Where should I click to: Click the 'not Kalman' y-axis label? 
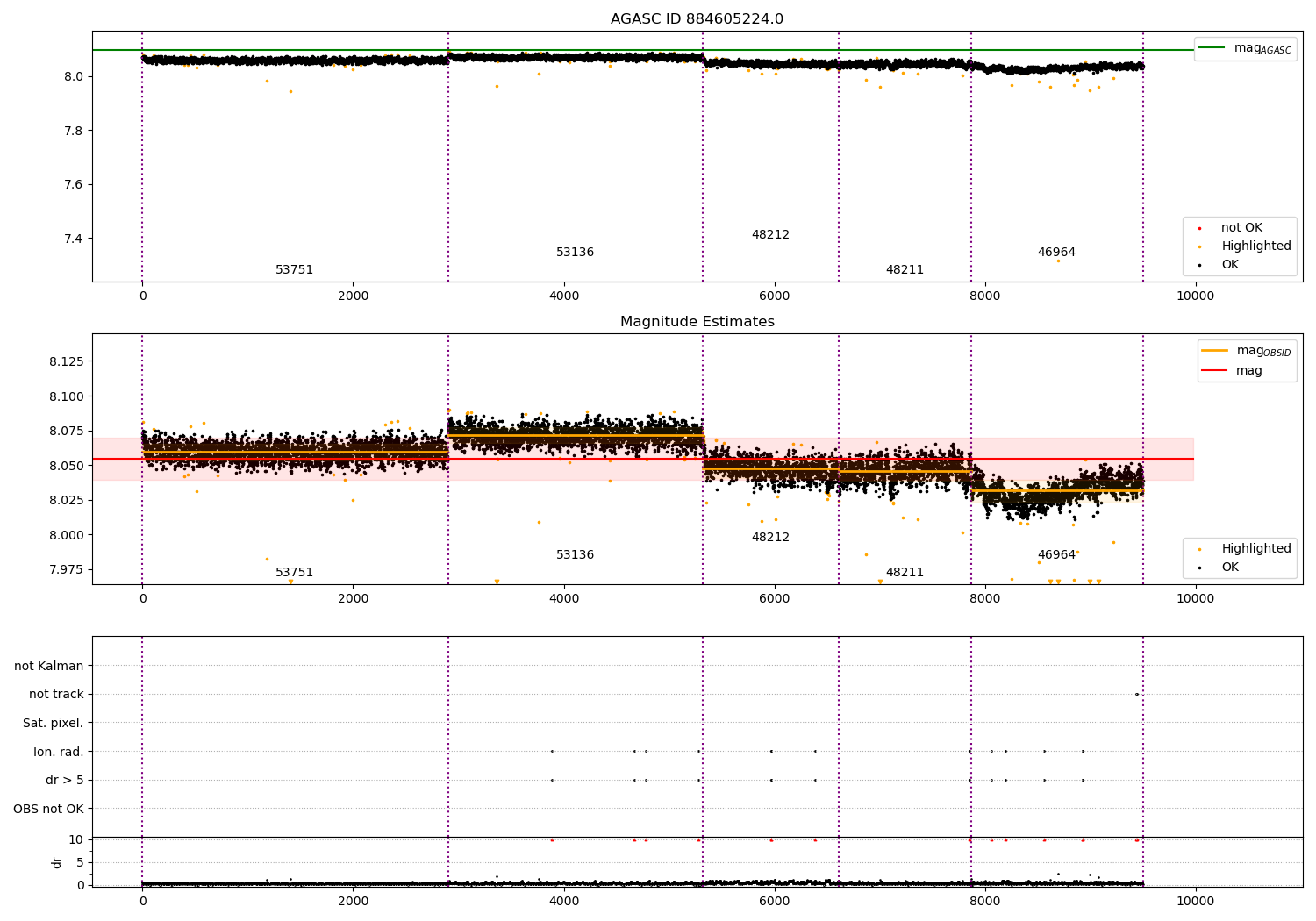pos(49,666)
